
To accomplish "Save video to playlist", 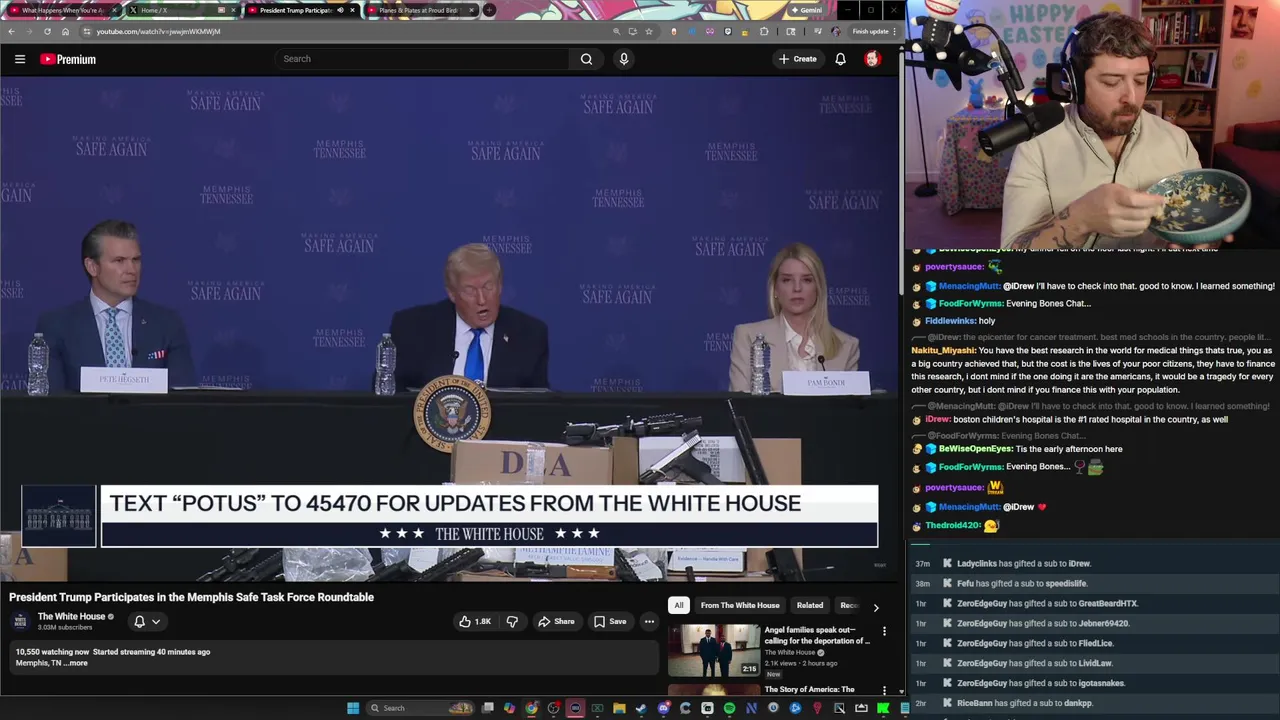I will pos(610,621).
